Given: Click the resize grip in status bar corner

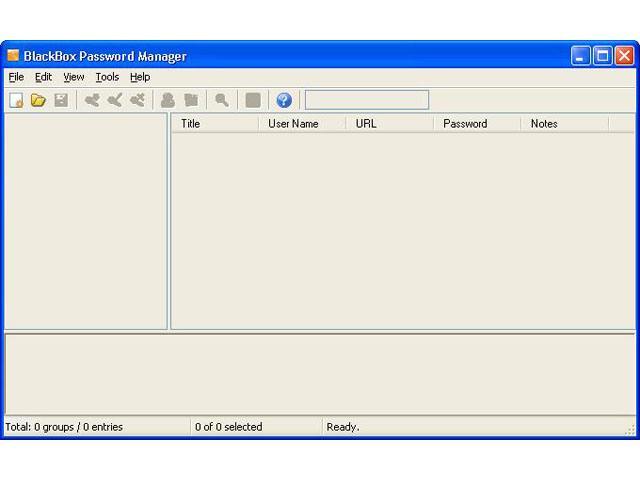Looking at the screenshot, I should (x=631, y=431).
